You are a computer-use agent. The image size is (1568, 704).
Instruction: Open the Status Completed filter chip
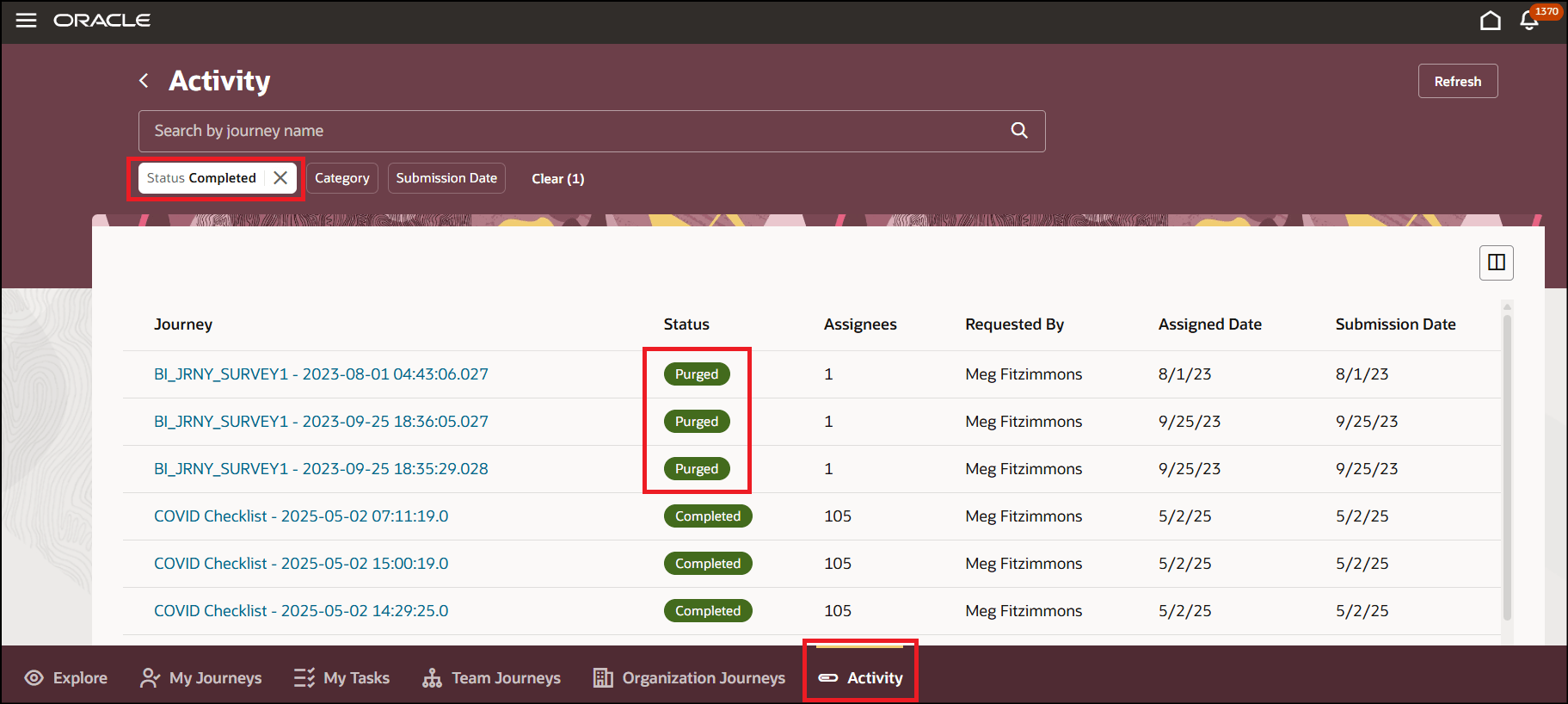[x=201, y=178]
